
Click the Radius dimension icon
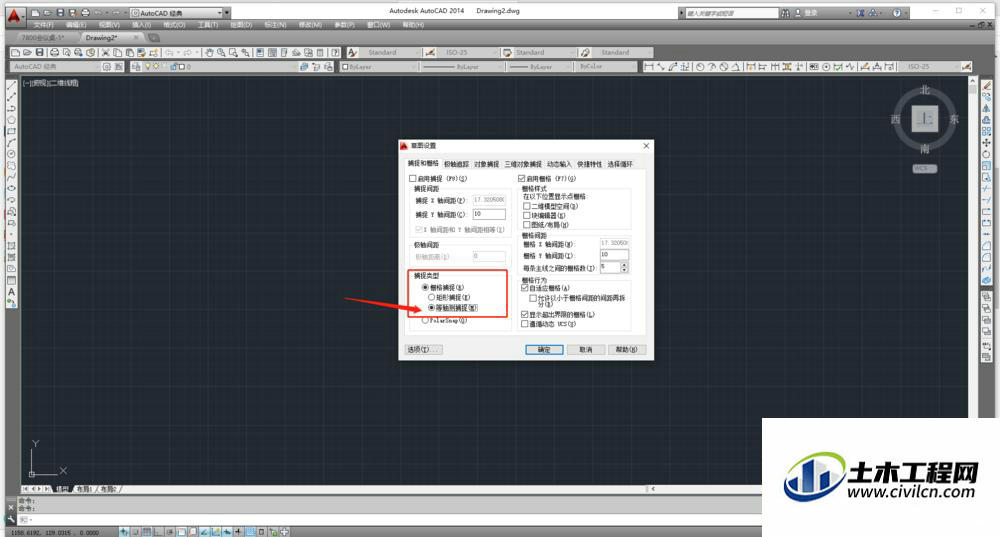pos(700,66)
